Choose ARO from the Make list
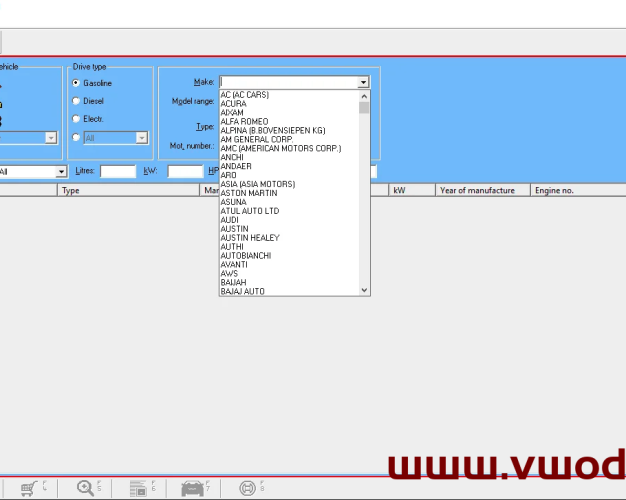The image size is (626, 500). (289, 175)
